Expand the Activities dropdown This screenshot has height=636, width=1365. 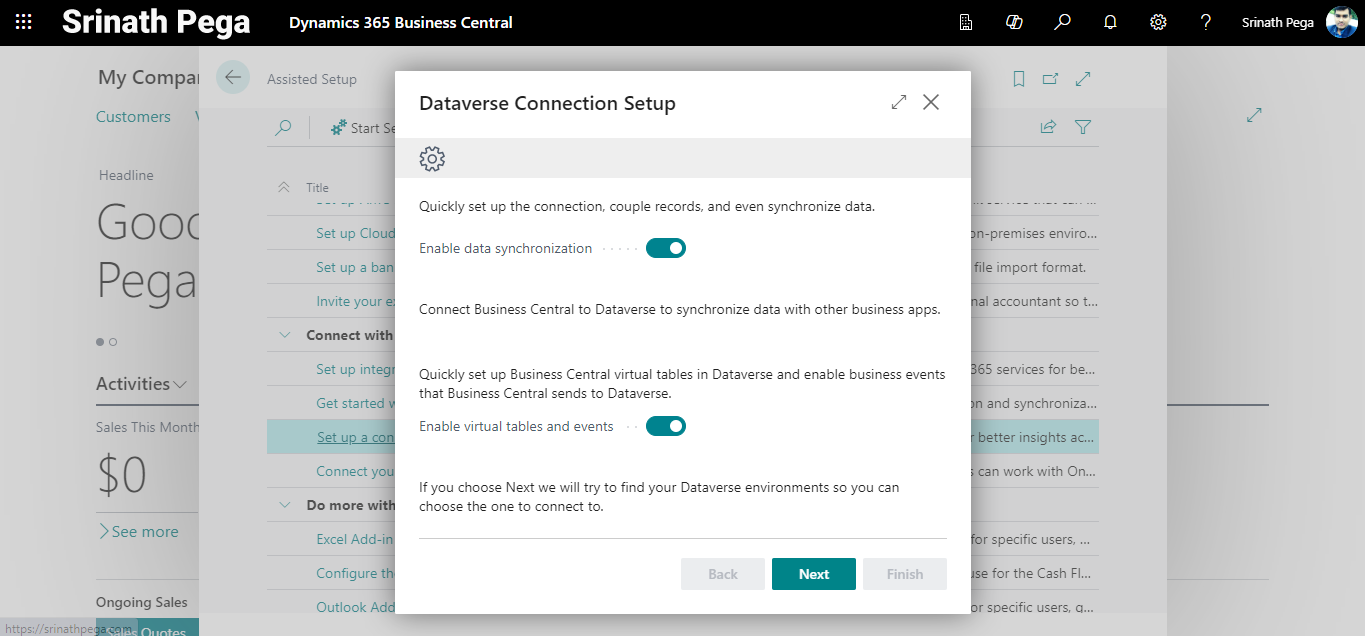(x=180, y=384)
